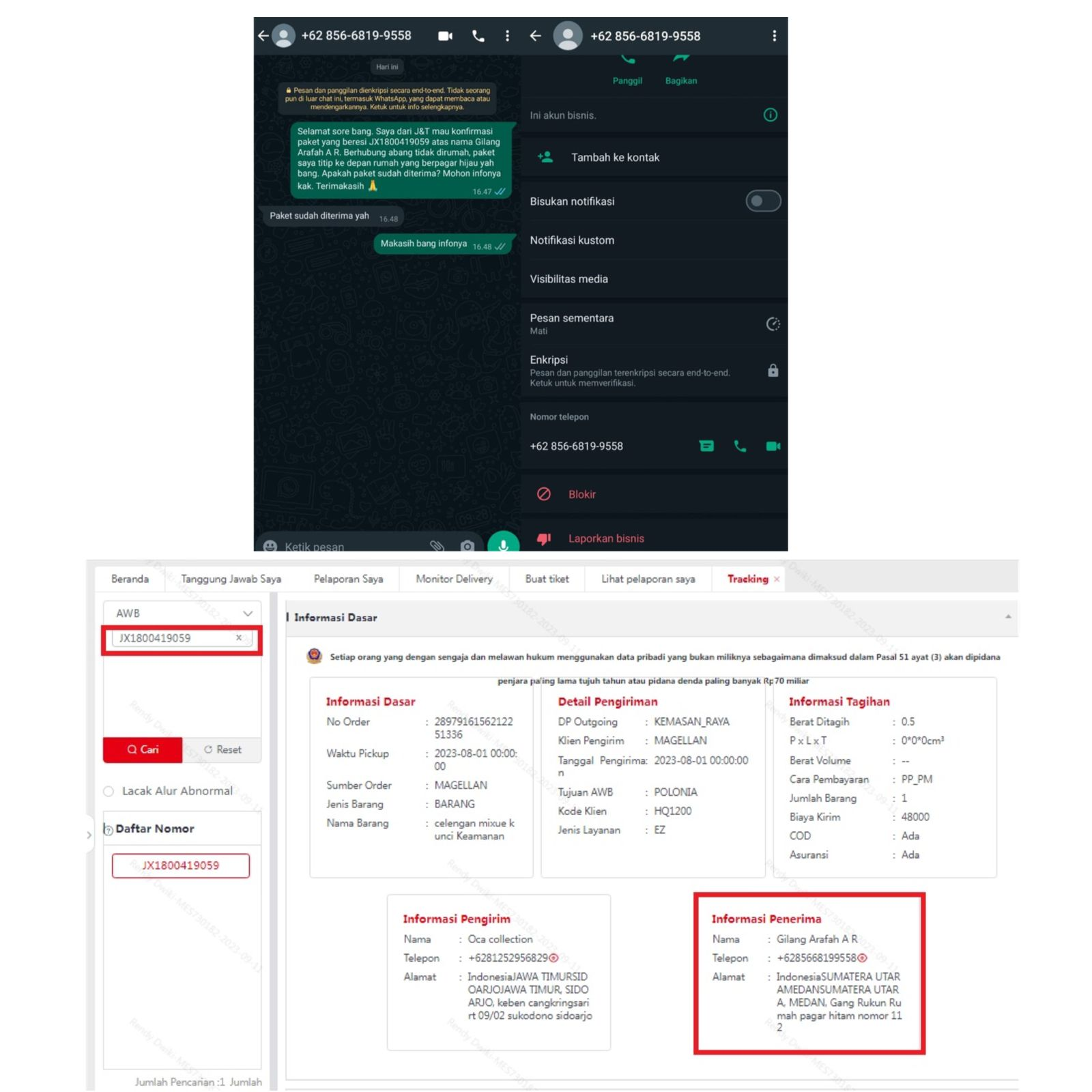
Task: Start a voice call from chat header
Action: point(478,35)
